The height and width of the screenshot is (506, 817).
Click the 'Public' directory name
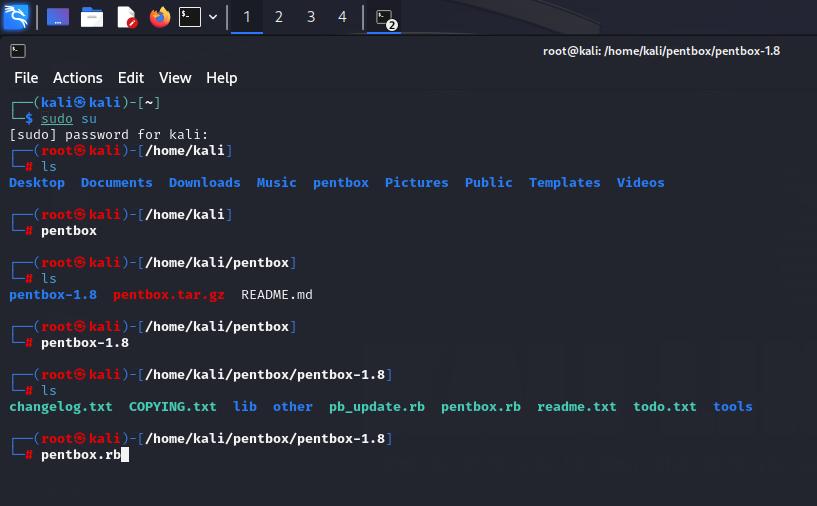click(x=489, y=182)
